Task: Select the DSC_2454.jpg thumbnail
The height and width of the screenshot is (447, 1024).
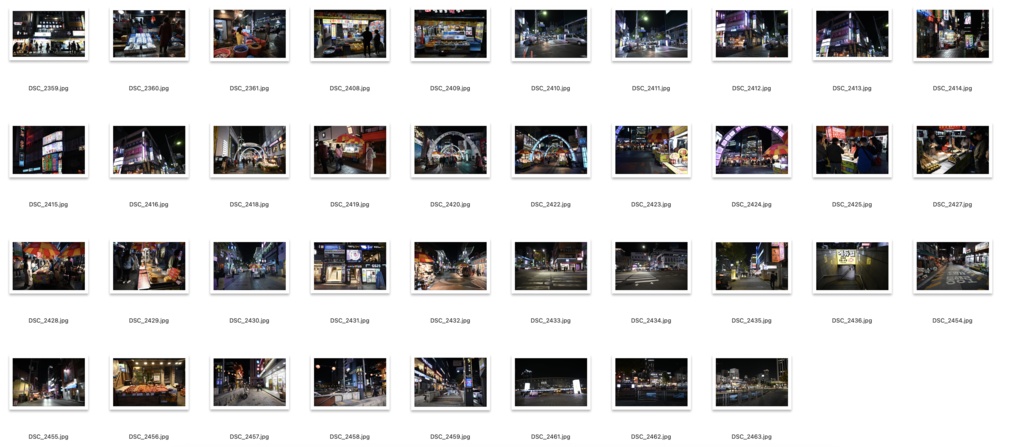Action: point(952,266)
